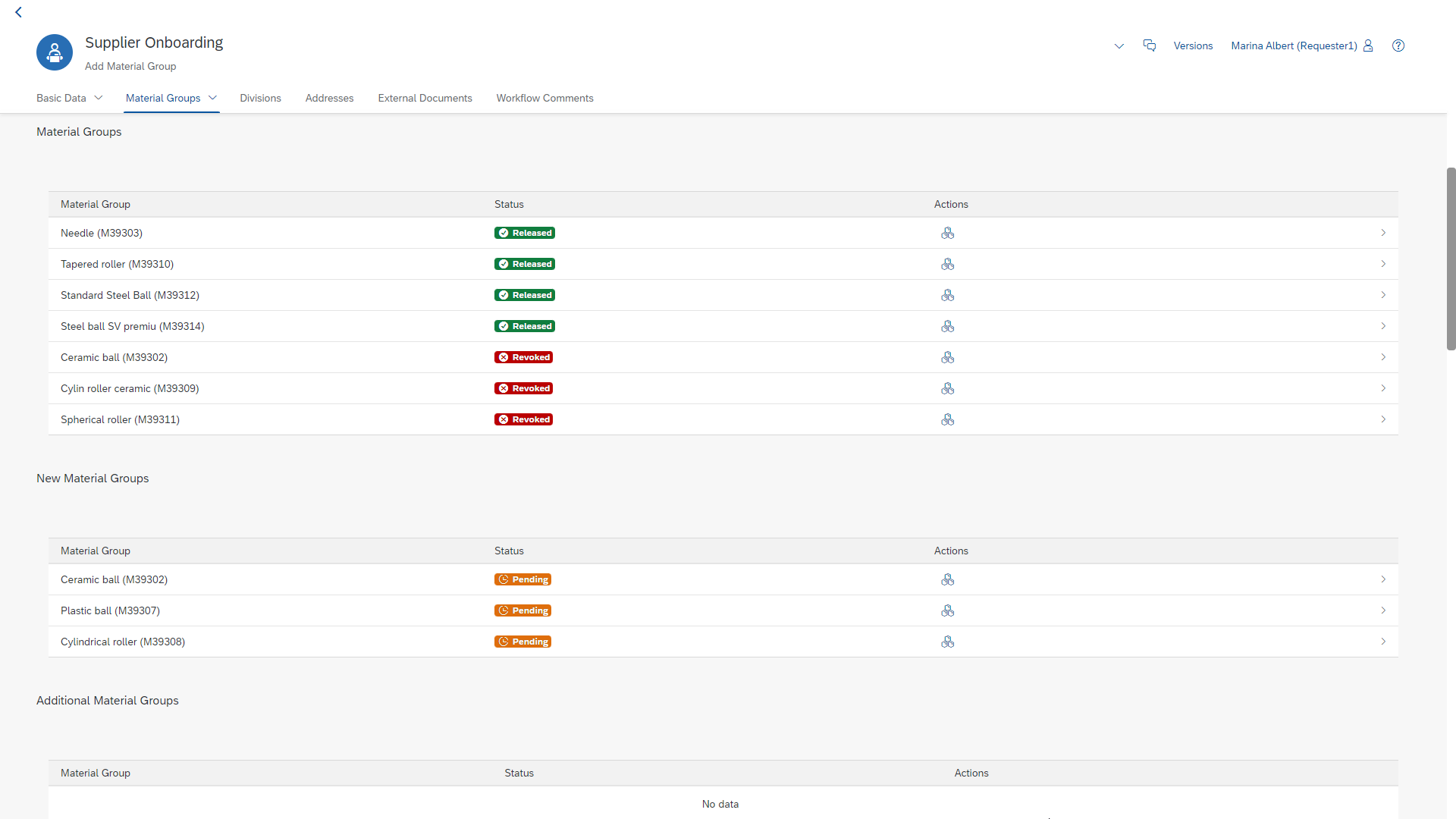Viewport: 1456px width, 819px height.
Task: Click the Needle (M39303) action icon
Action: (947, 233)
